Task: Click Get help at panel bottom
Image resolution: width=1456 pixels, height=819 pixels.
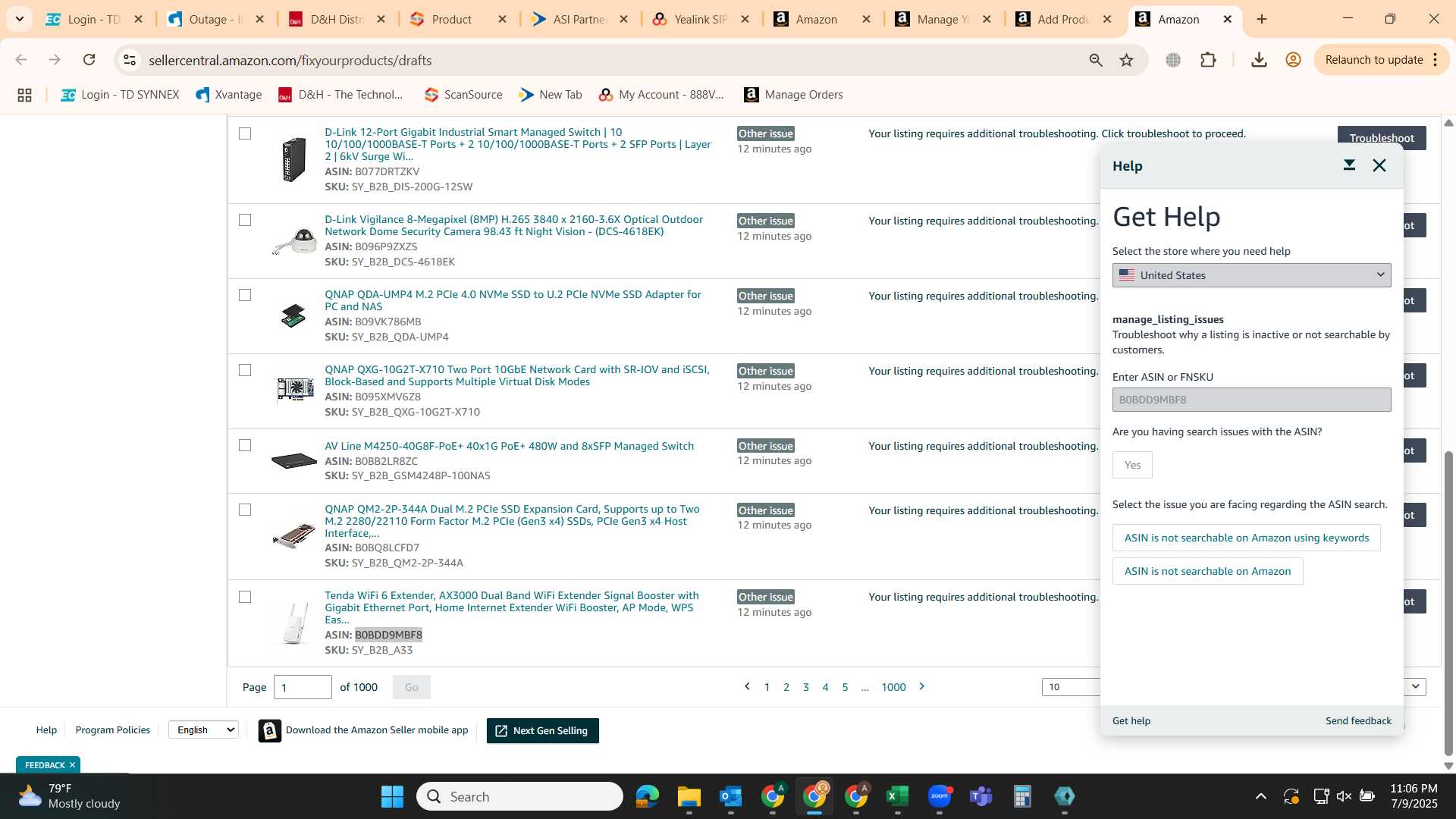Action: (1131, 720)
